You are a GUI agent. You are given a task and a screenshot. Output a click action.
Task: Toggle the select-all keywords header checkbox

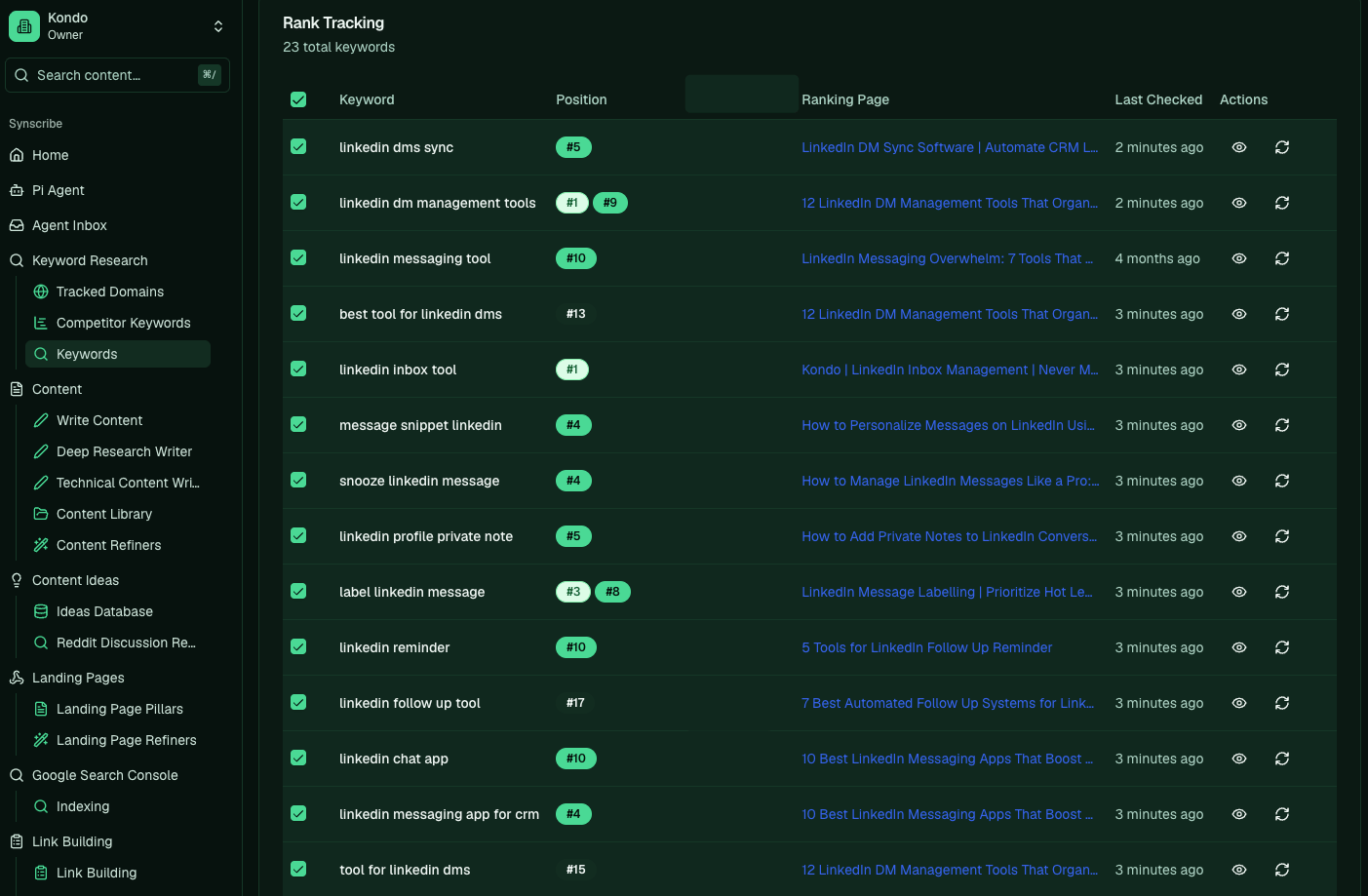click(298, 99)
